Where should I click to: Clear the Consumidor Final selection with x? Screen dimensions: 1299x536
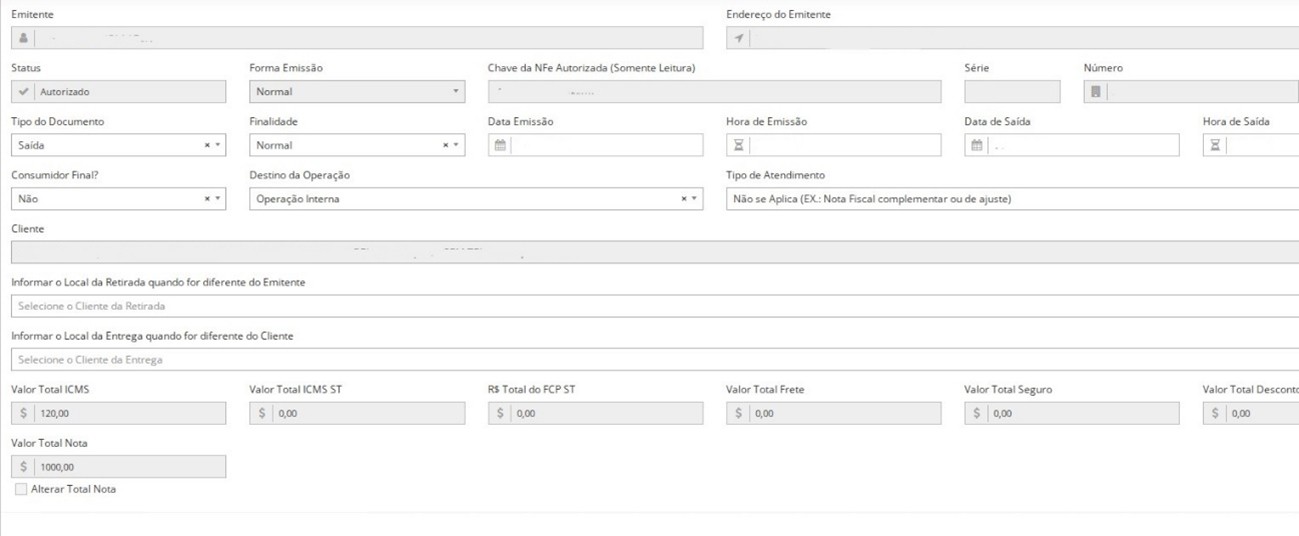pyautogui.click(x=207, y=199)
